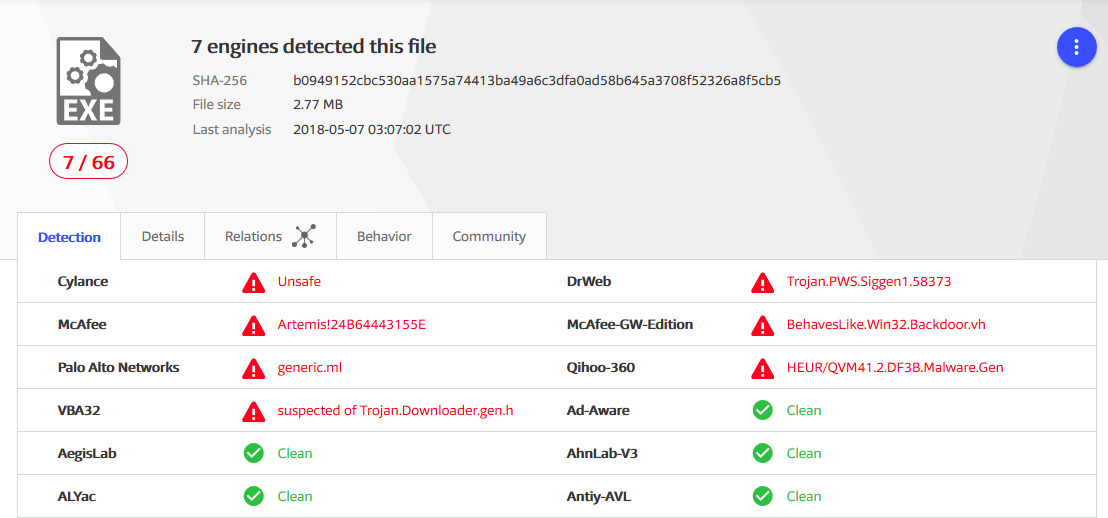Click the green checkmark for Antiy-AVL
The height and width of the screenshot is (518, 1108).
coord(762,496)
